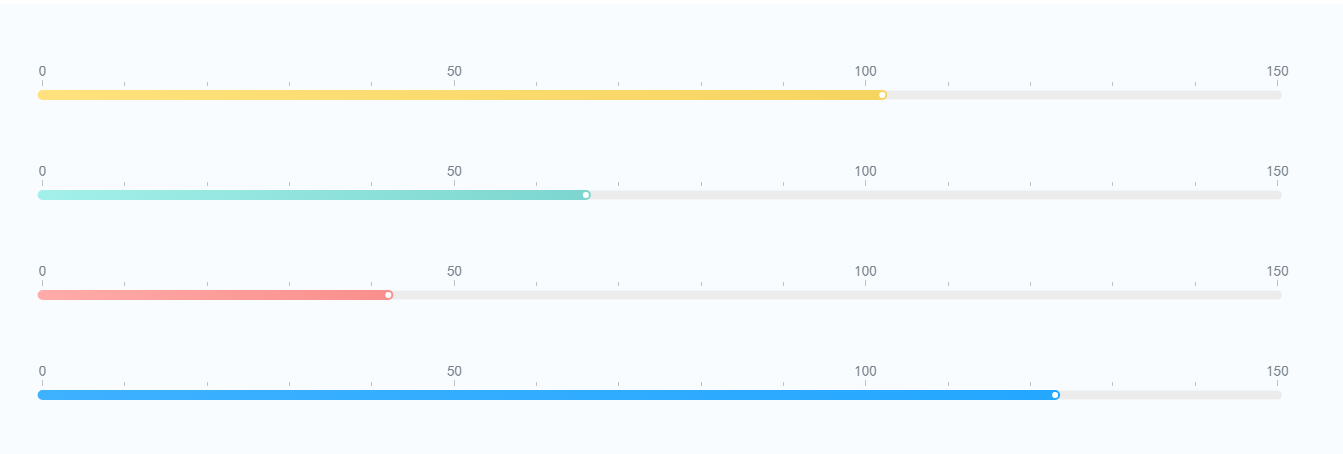The width and height of the screenshot is (1343, 454).
Task: Click the 0 label on pink slider
Action: [x=42, y=271]
